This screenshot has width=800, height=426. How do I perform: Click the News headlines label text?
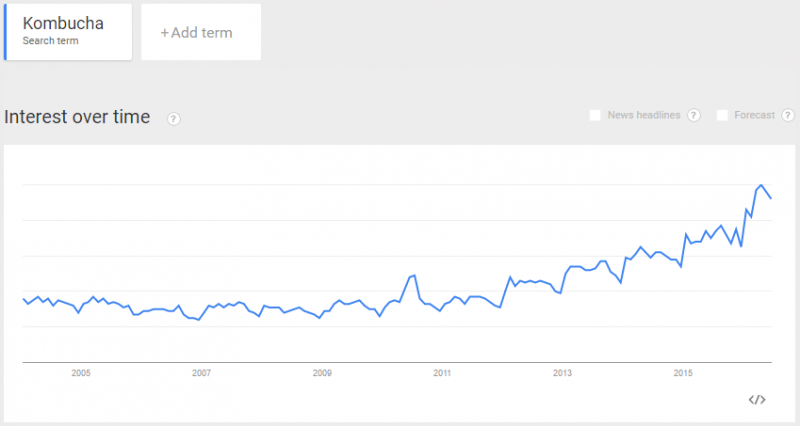pyautogui.click(x=643, y=116)
